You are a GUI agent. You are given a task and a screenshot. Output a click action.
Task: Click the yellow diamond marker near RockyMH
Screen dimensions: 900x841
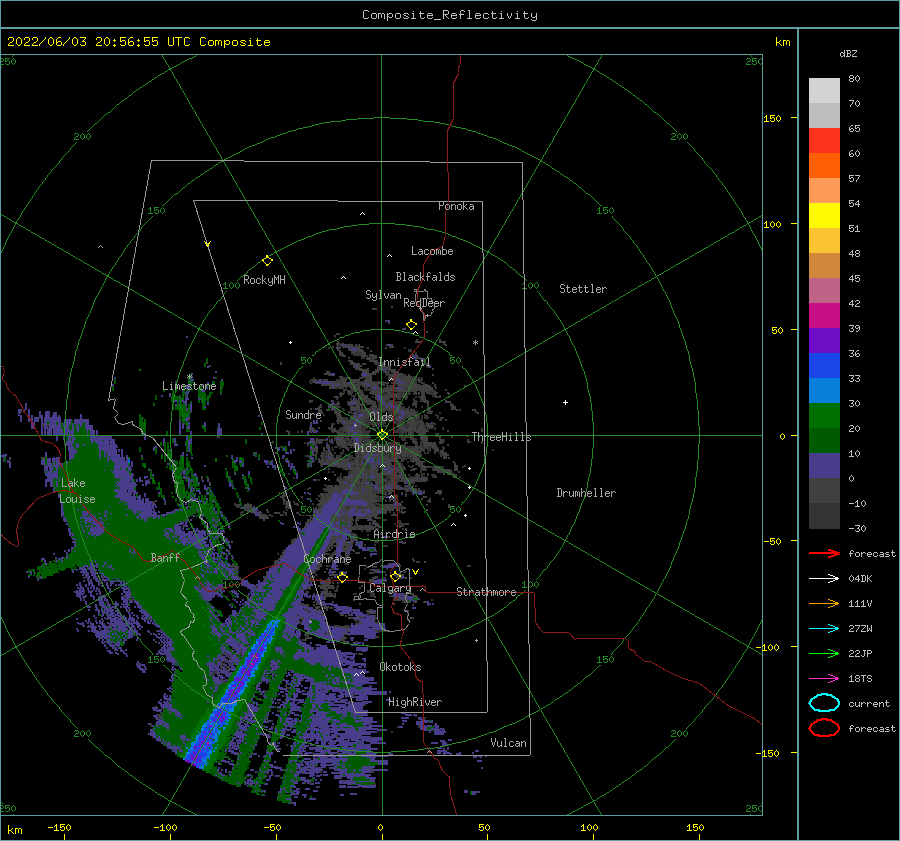(267, 261)
